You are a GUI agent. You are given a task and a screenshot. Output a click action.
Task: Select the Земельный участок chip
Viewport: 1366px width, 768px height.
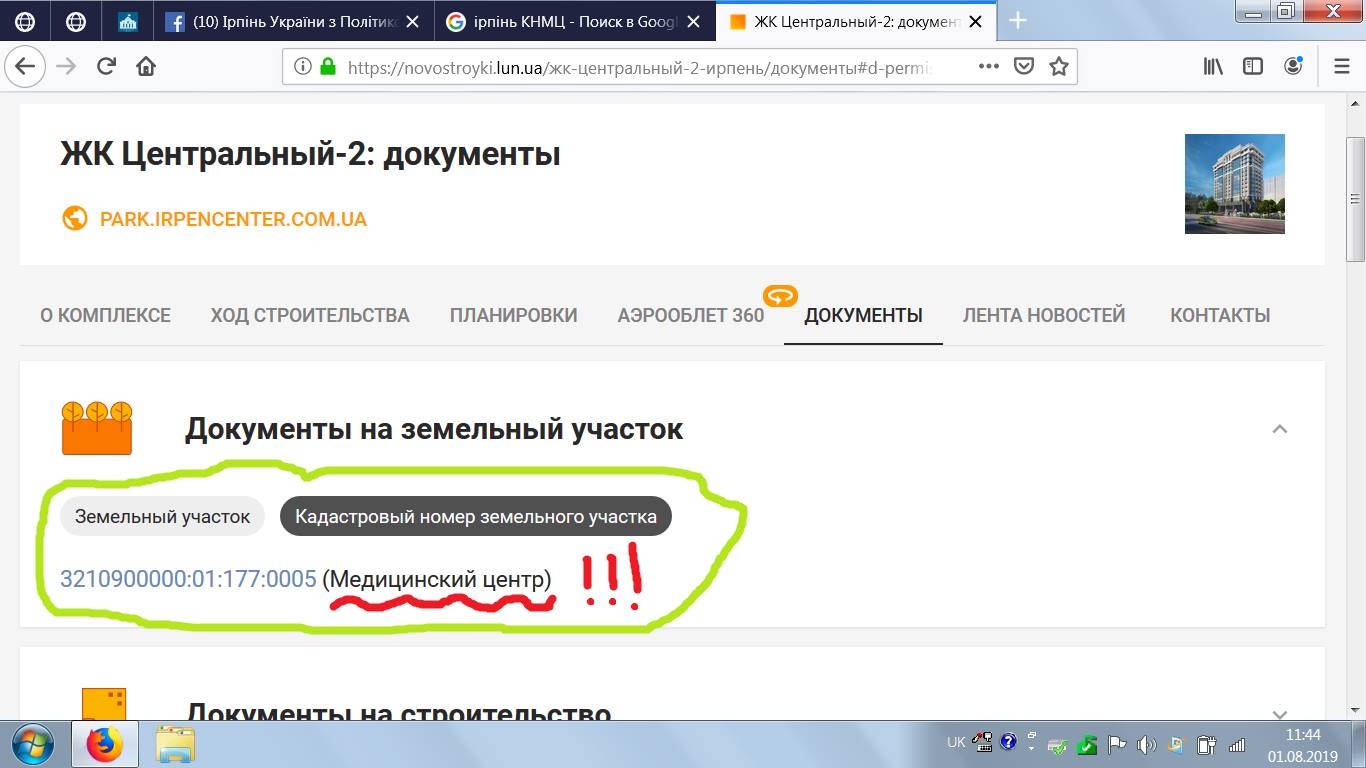pyautogui.click(x=162, y=516)
